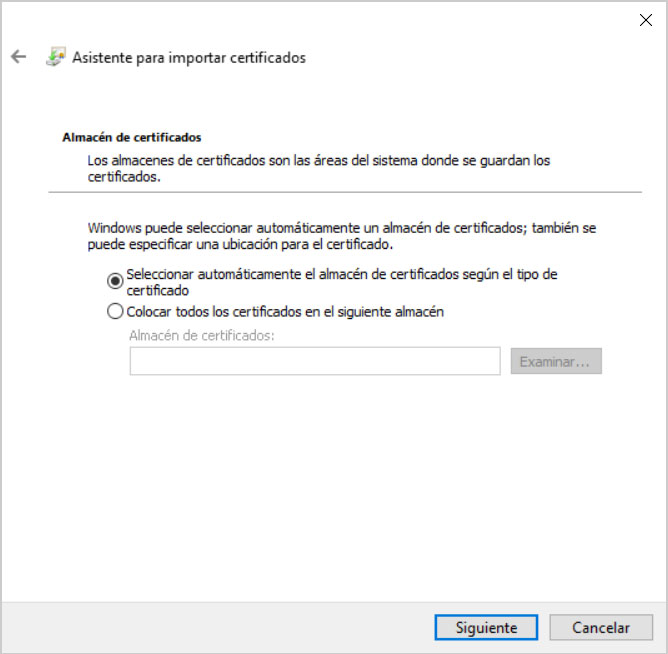Choose 'Colocar todos los certificados' radio button
The image size is (668, 654).
115,311
